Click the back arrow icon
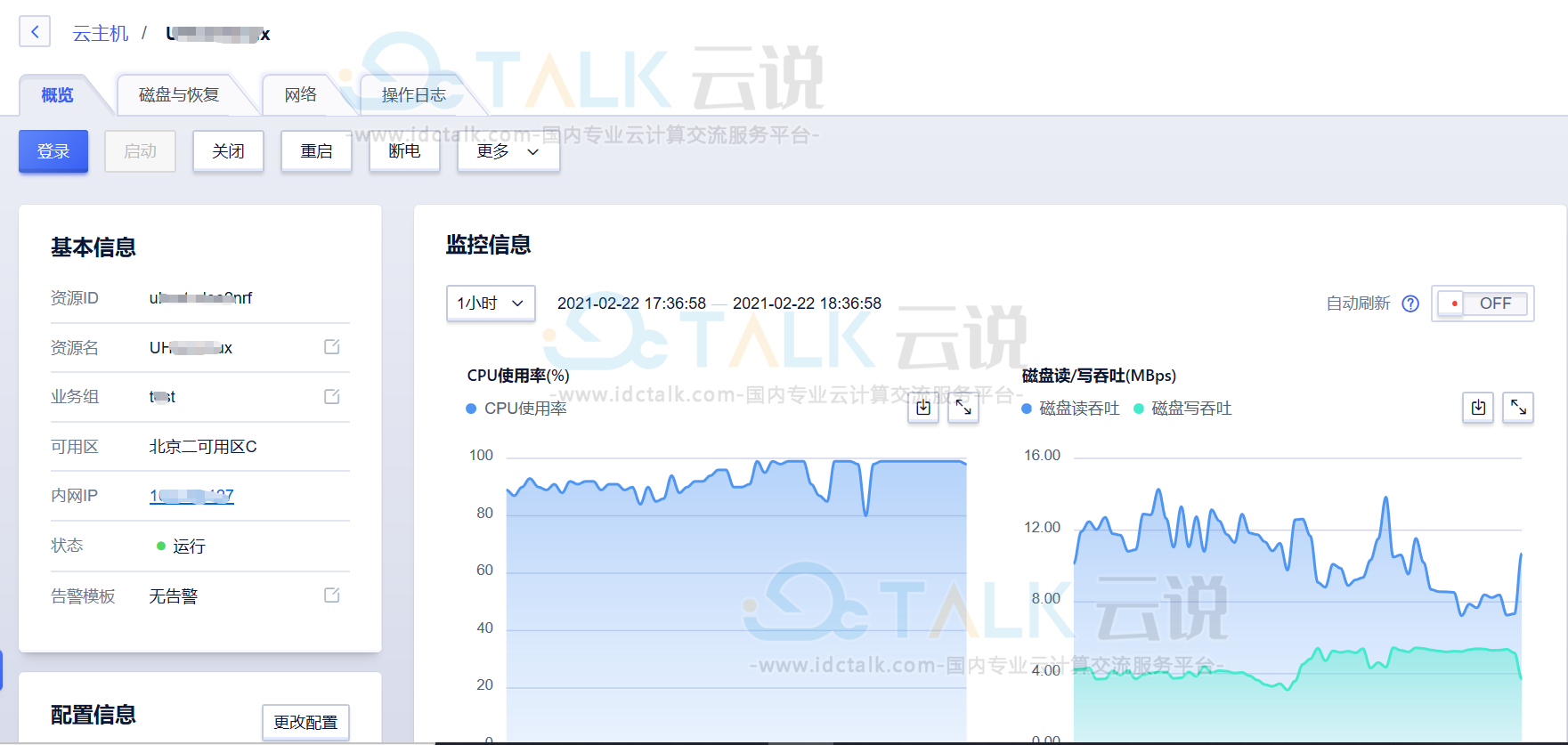 click(35, 32)
